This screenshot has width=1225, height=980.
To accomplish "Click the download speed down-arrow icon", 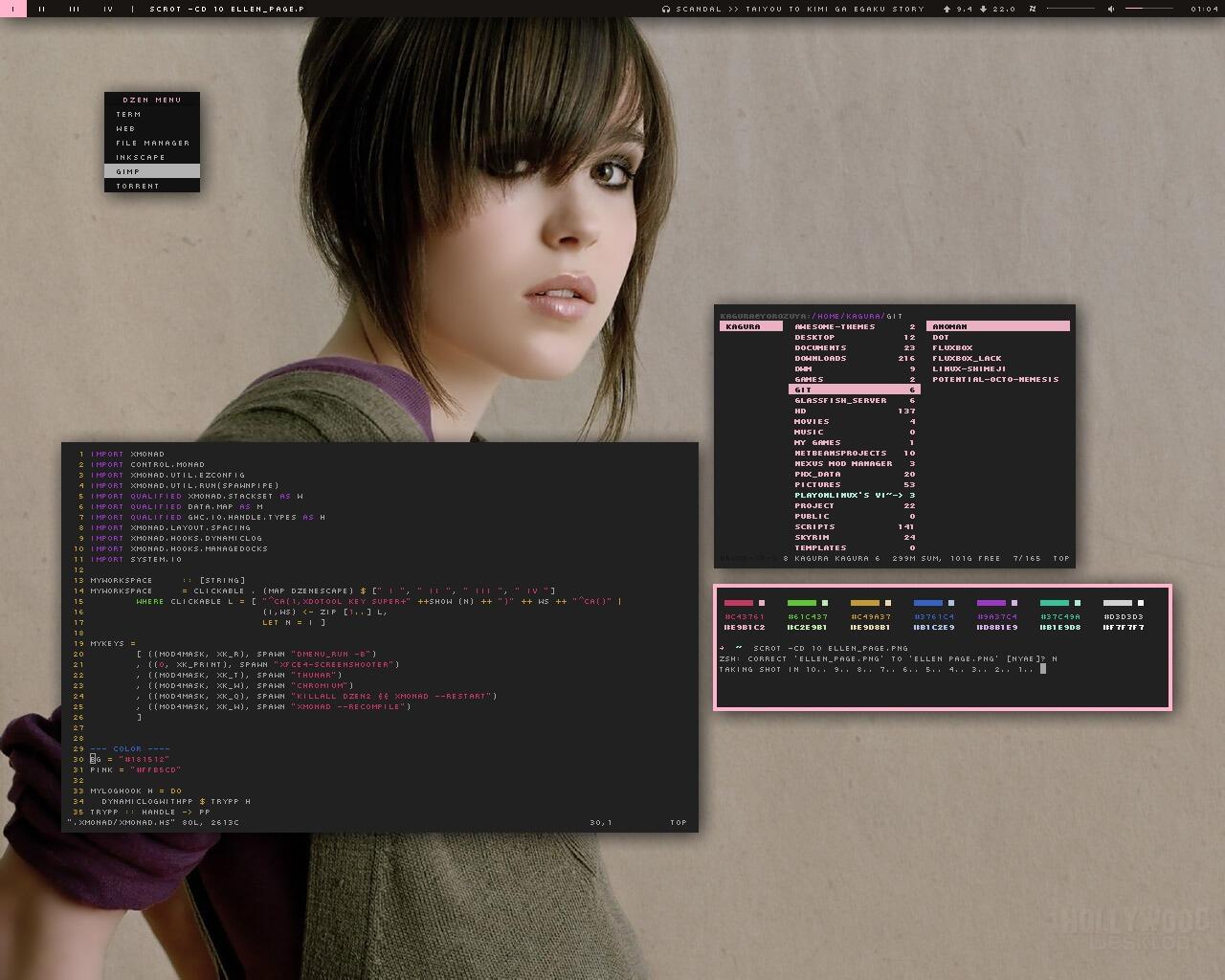I will 983,9.
